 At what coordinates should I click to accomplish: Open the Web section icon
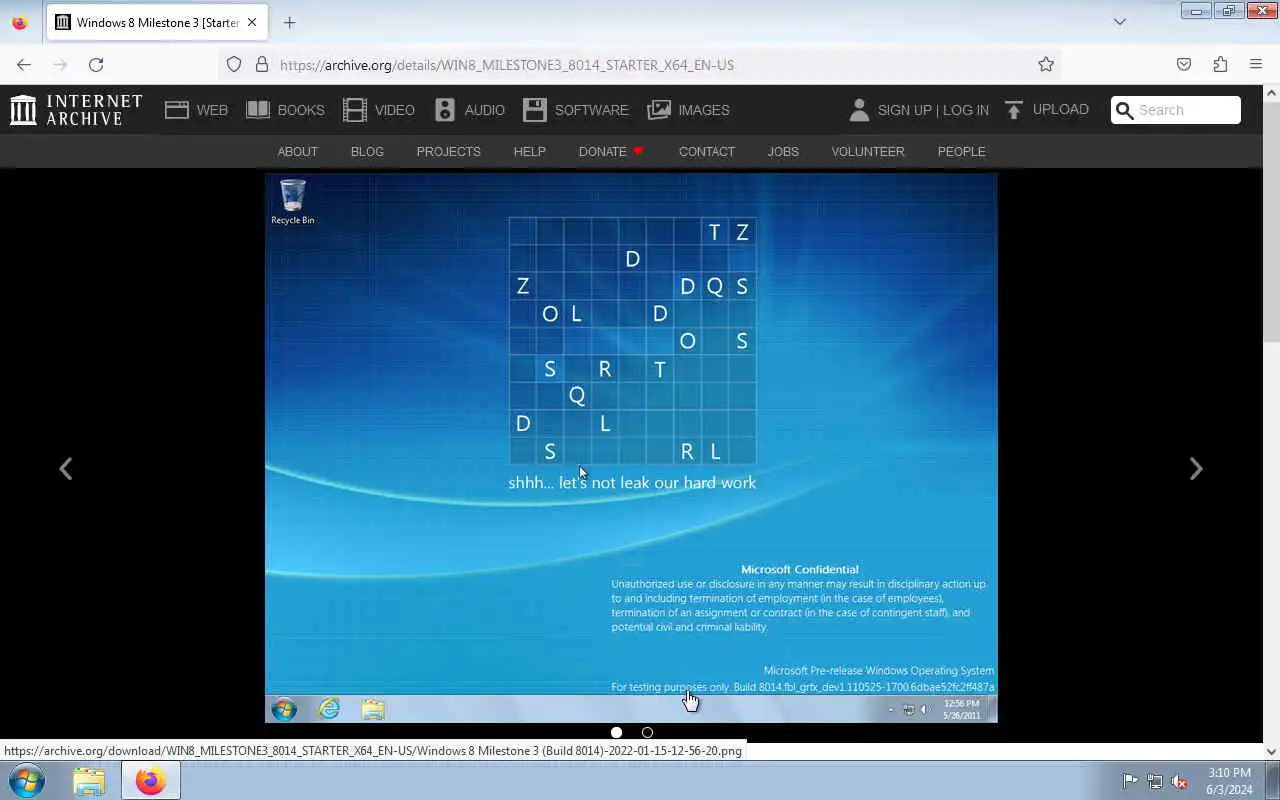tap(177, 110)
